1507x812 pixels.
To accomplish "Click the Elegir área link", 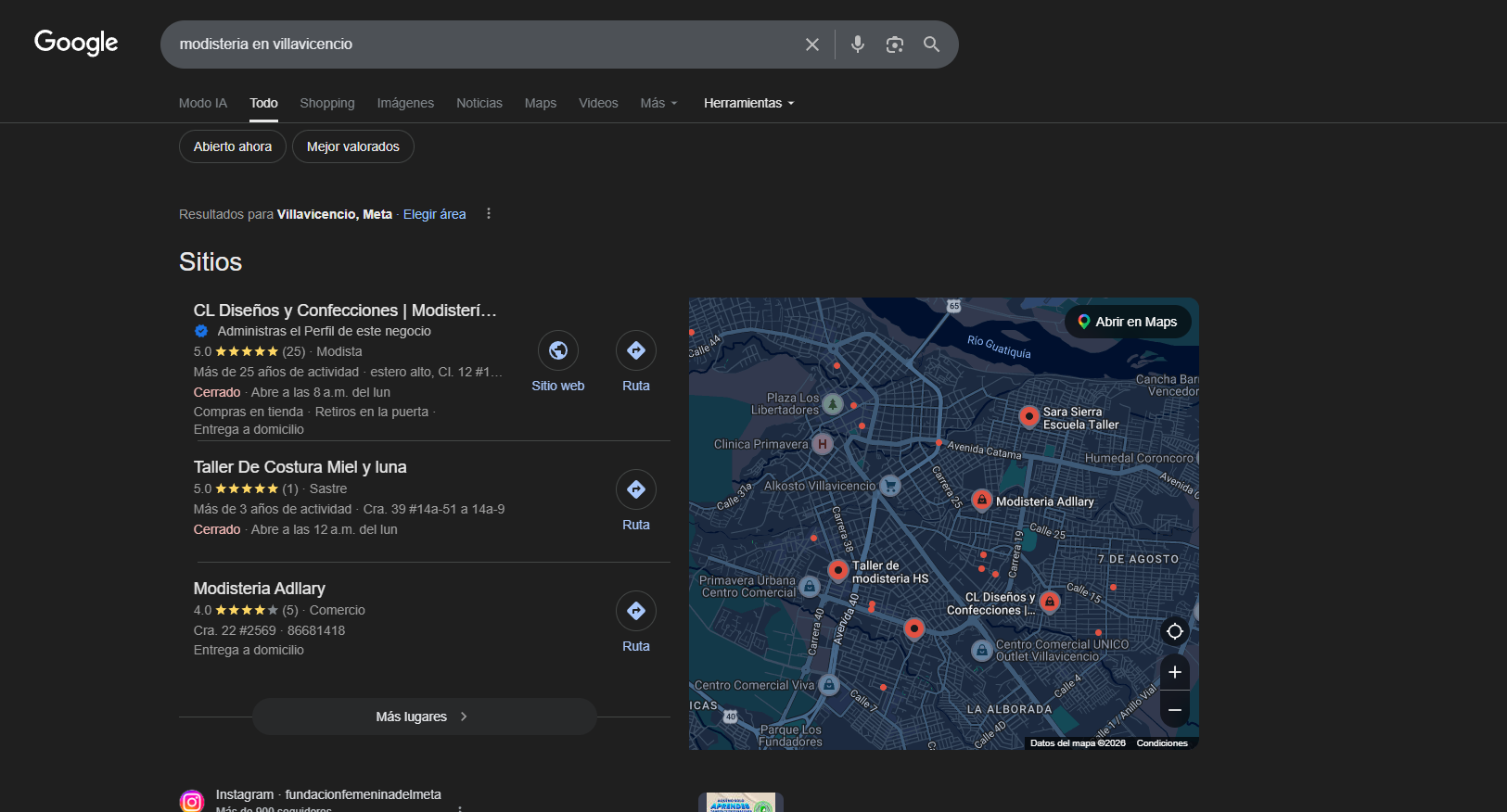I will tap(435, 214).
